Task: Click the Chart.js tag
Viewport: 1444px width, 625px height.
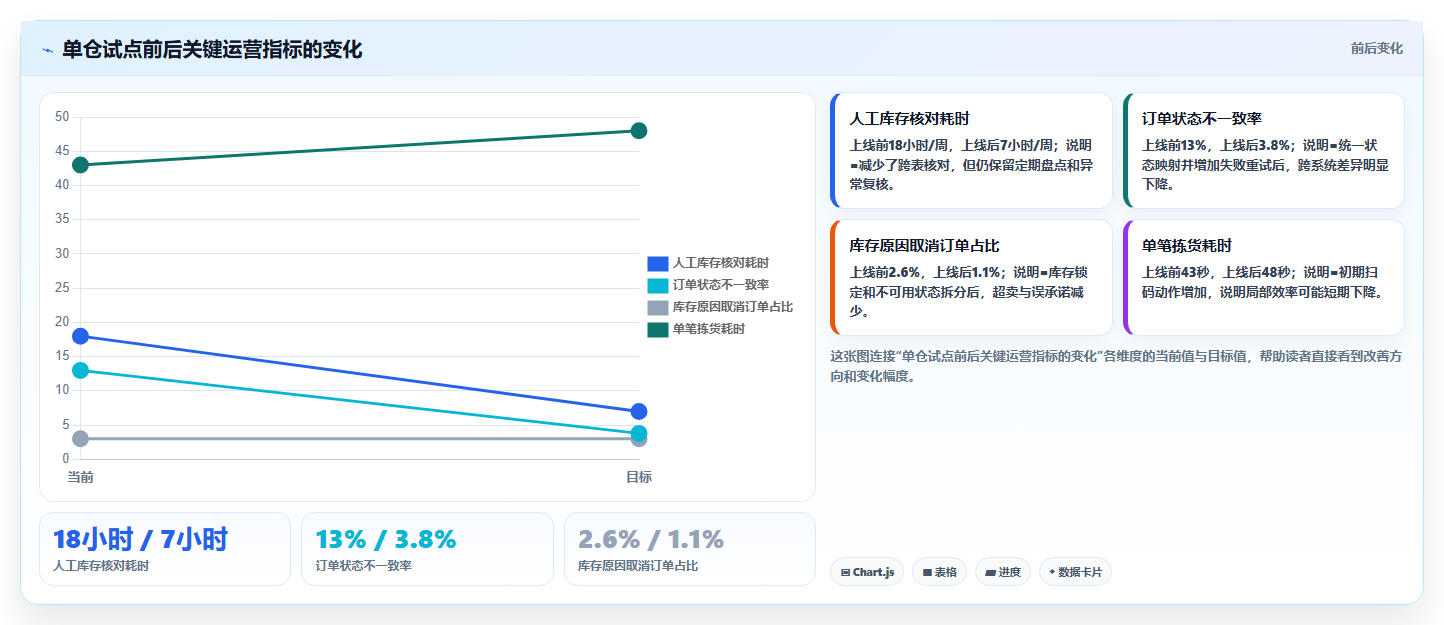Action: coord(867,572)
